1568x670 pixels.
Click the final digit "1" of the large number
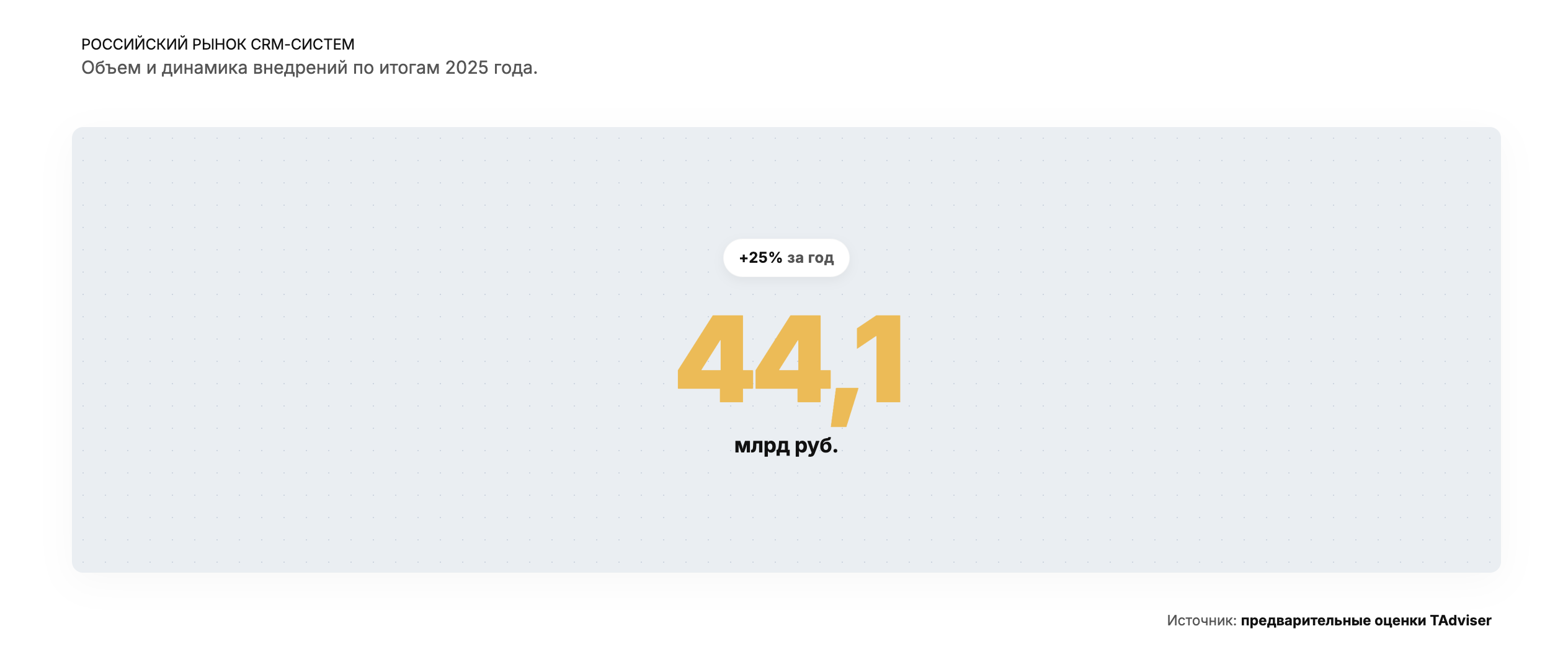click(882, 358)
